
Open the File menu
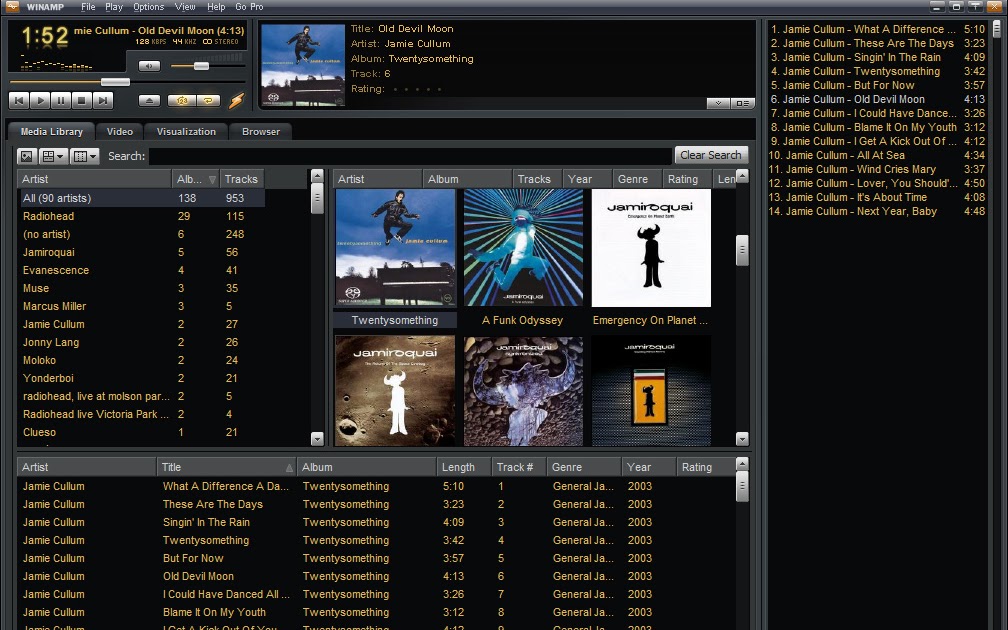[x=88, y=6]
